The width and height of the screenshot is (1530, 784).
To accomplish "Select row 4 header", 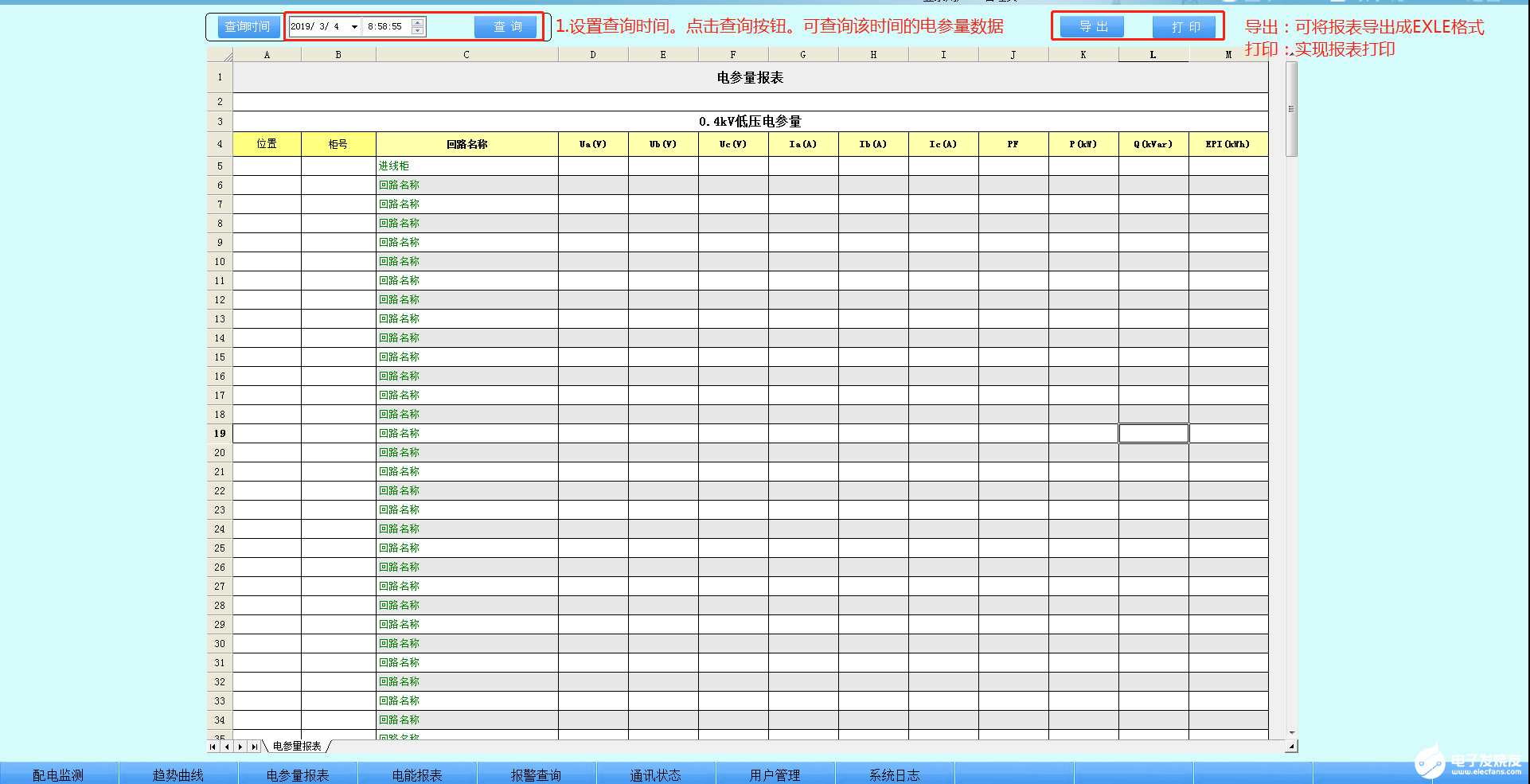I will 220,144.
